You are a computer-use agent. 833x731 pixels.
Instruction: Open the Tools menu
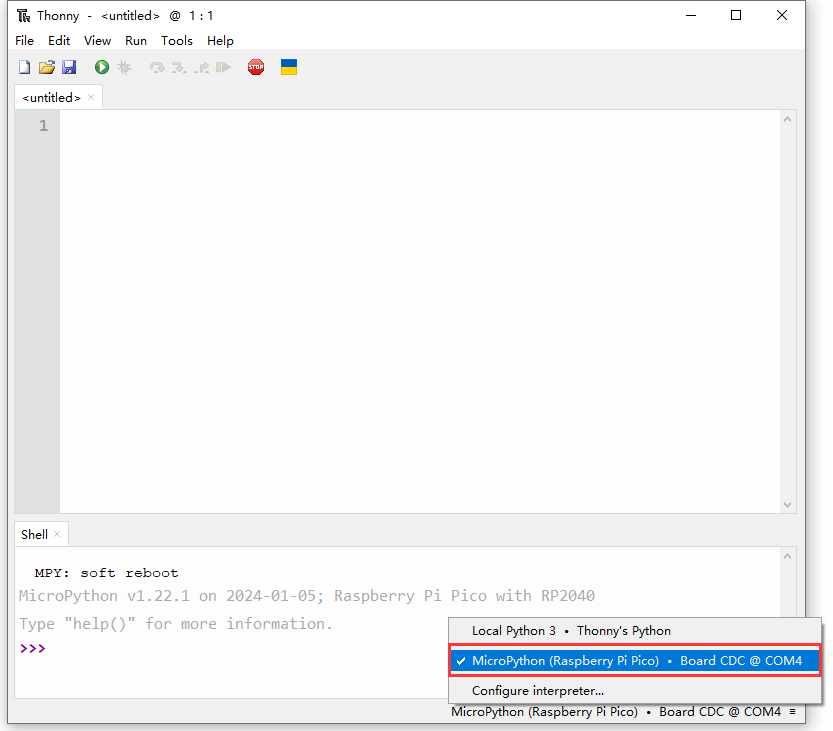(x=177, y=41)
